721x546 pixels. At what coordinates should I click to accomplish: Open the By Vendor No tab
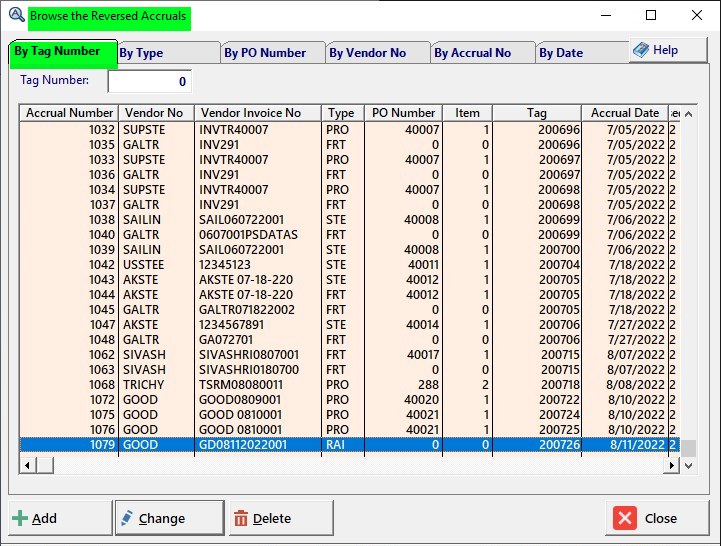(x=378, y=53)
